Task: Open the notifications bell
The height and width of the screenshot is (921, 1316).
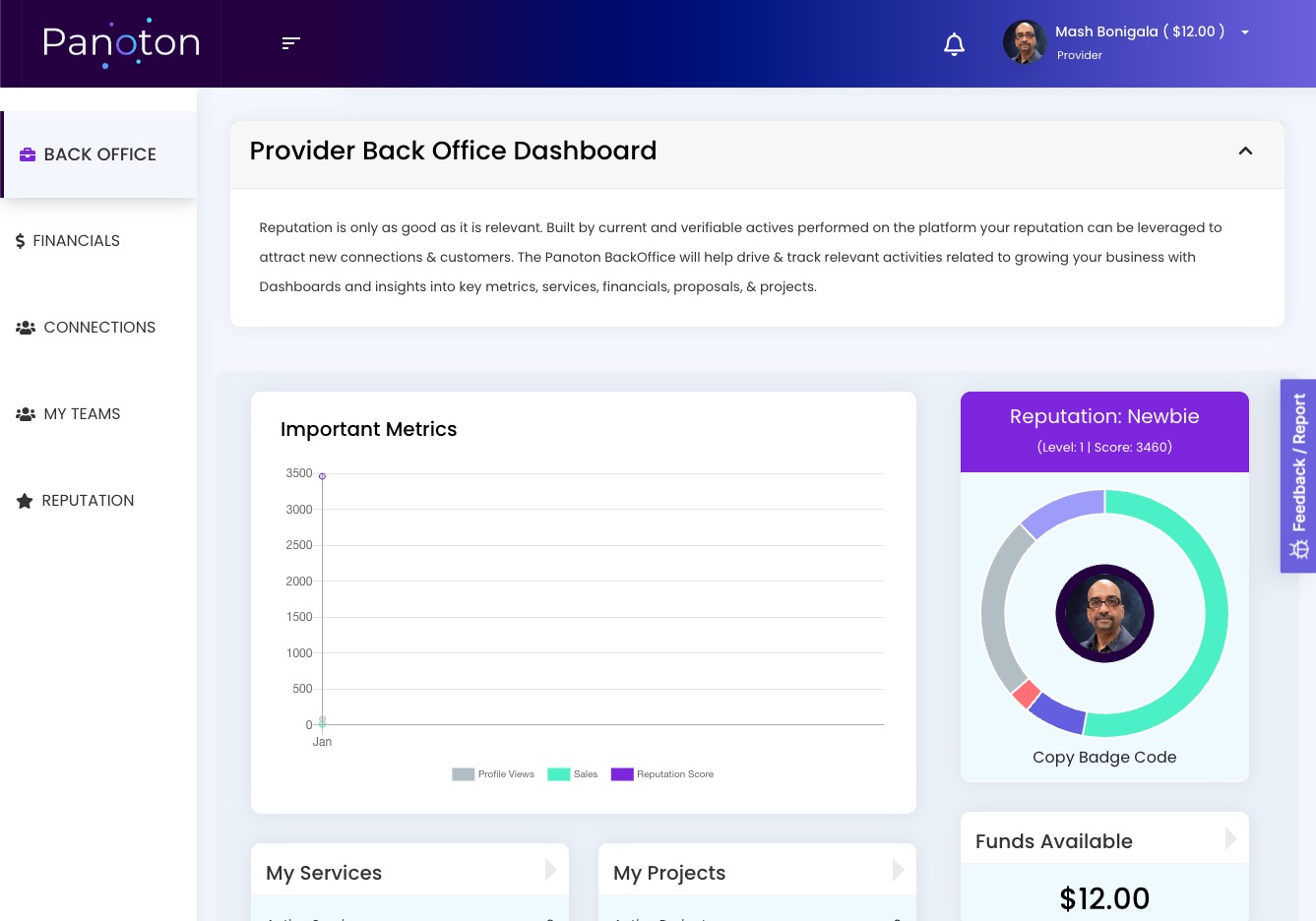Action: click(954, 44)
